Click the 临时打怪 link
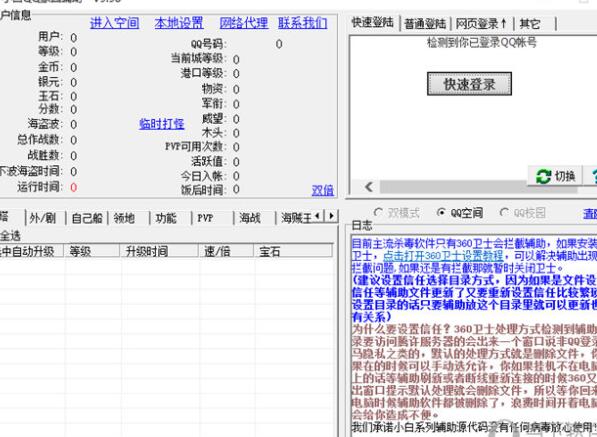The height and width of the screenshot is (437, 597). (x=162, y=124)
